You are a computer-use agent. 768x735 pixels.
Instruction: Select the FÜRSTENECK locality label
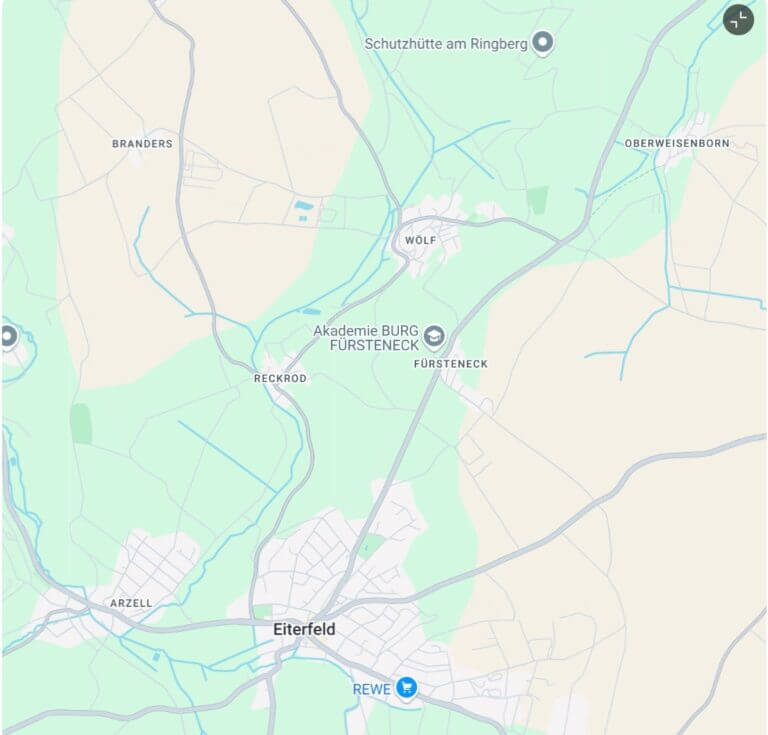[451, 364]
